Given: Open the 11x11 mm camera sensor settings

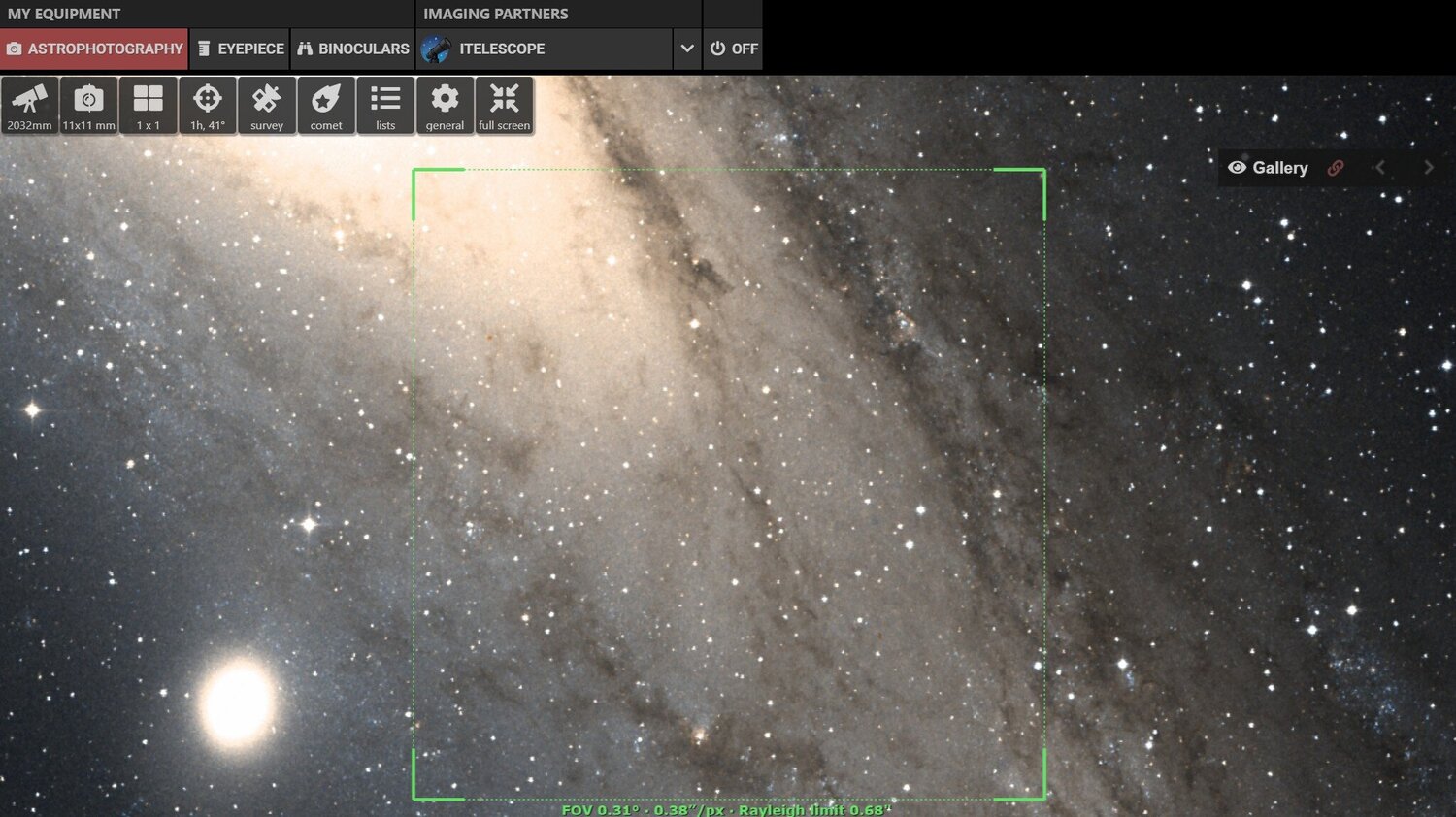Looking at the screenshot, I should (x=88, y=105).
